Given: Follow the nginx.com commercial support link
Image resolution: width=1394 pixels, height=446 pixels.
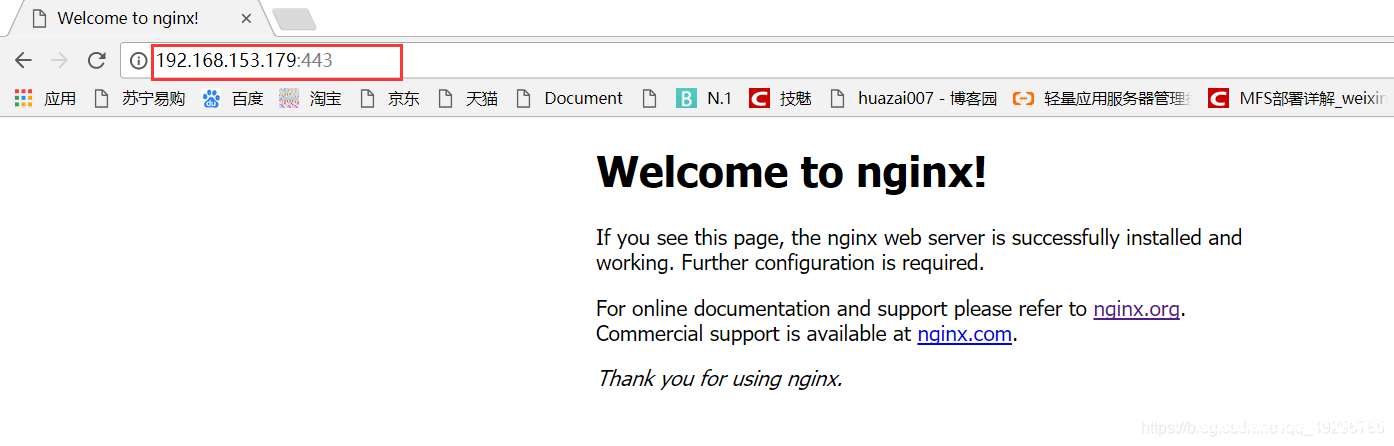Looking at the screenshot, I should point(964,334).
